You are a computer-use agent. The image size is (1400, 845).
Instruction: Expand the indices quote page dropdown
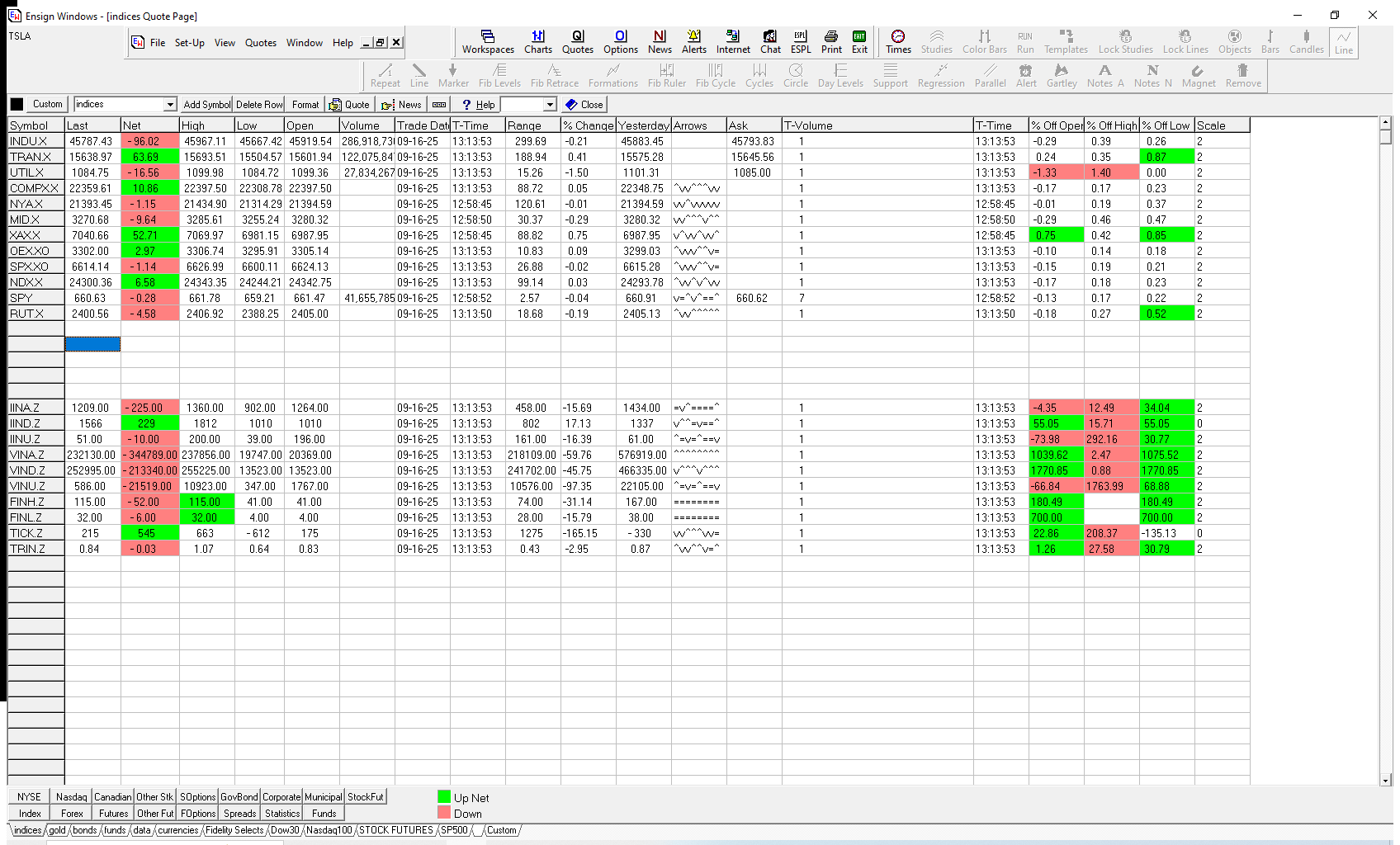coord(170,105)
